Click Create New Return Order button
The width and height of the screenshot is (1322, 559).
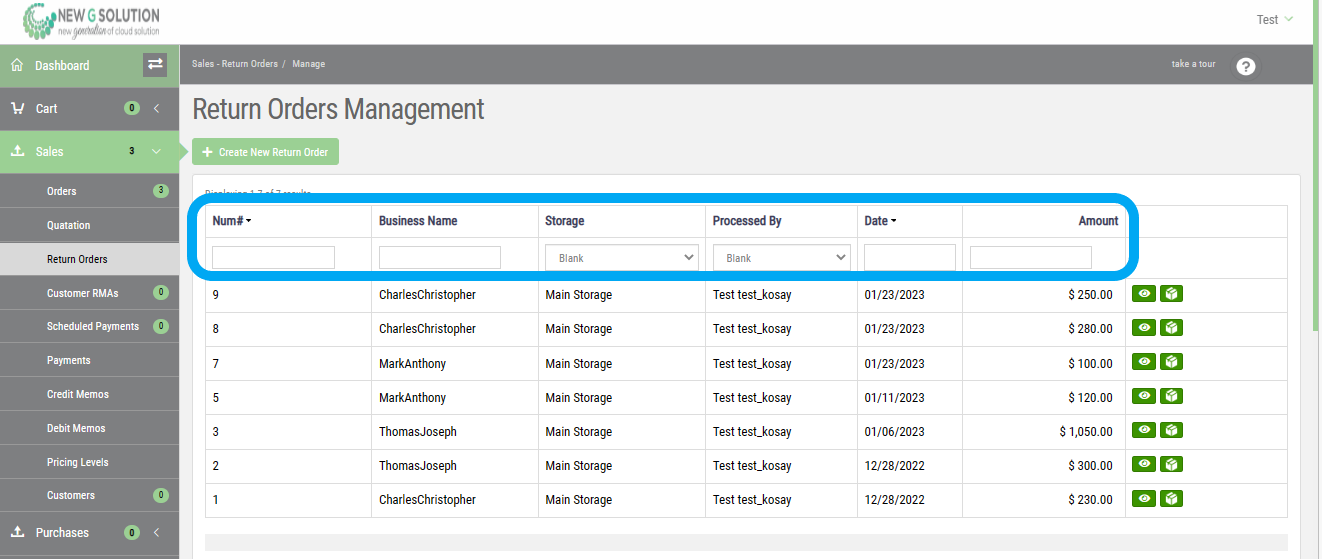pos(266,152)
